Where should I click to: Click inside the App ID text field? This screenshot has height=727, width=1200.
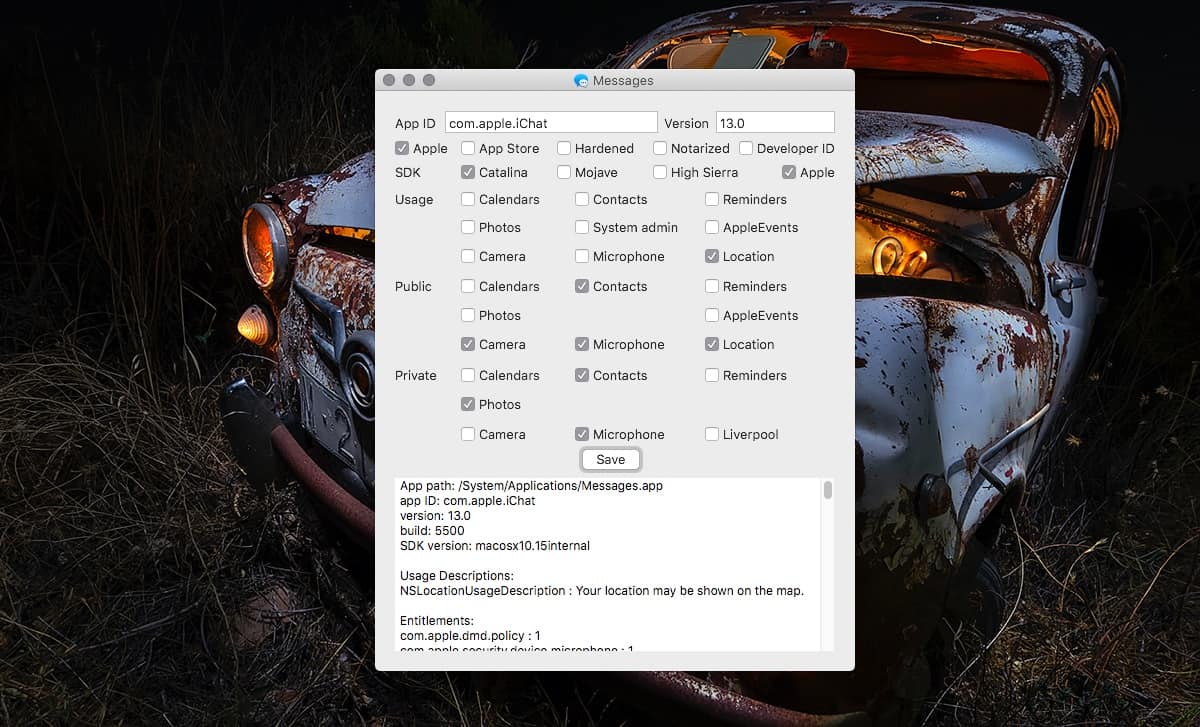click(x=550, y=122)
